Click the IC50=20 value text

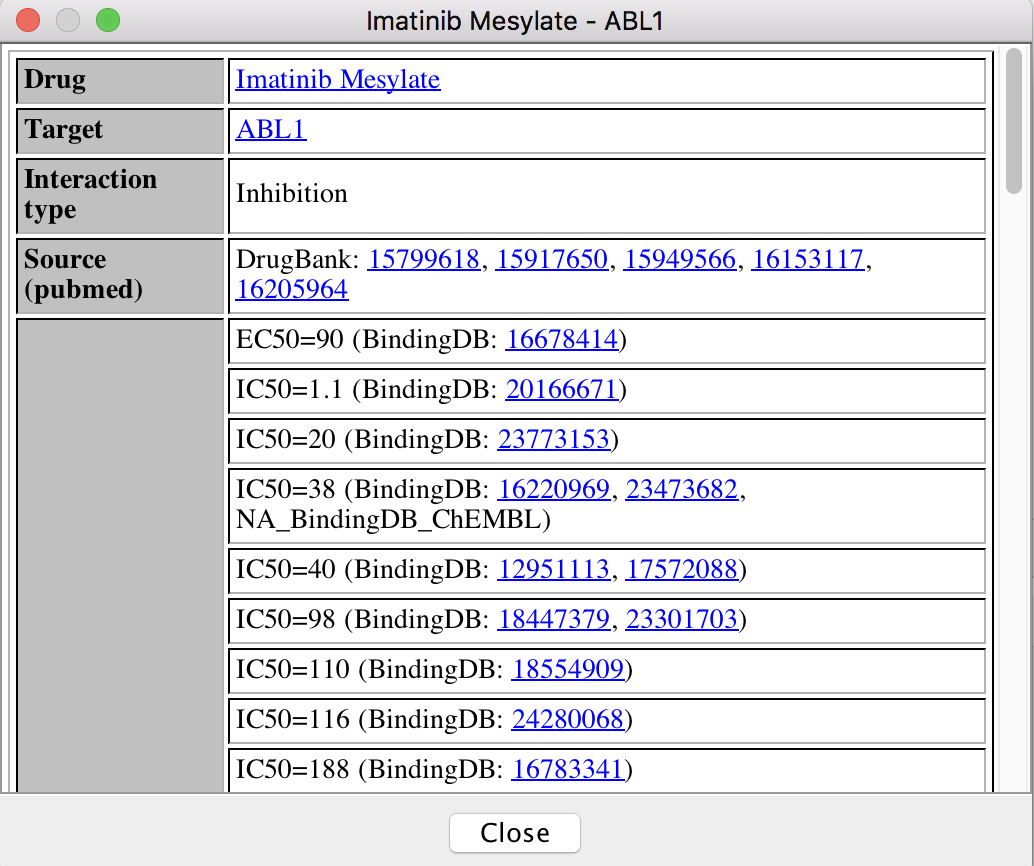click(x=286, y=439)
